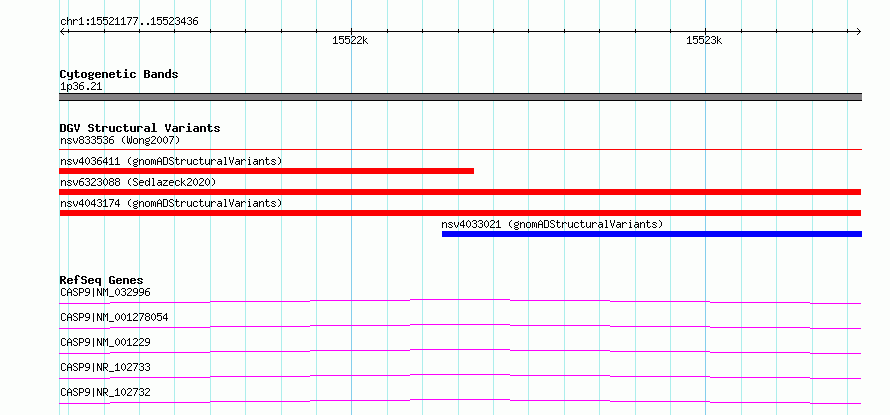Select the RefSeq Genes track title
Image resolution: width=890 pixels, height=415 pixels.
pos(102,280)
